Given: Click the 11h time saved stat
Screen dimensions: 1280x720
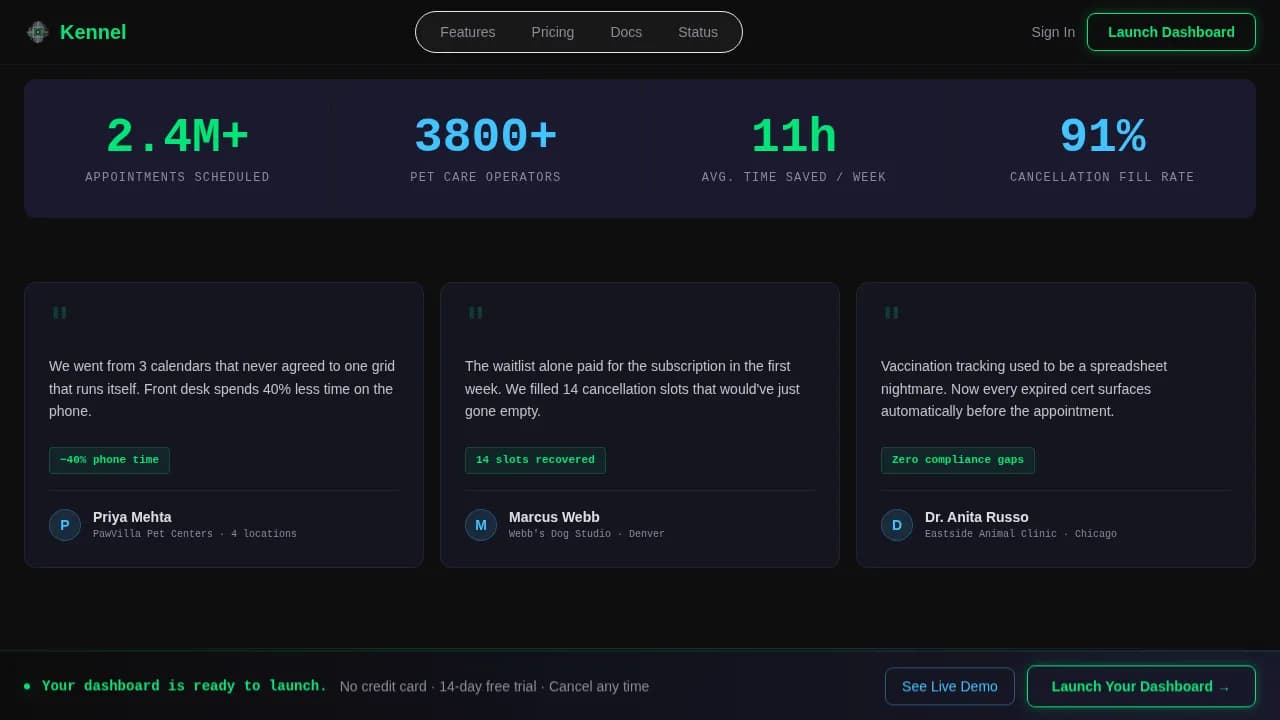Looking at the screenshot, I should 794,137.
